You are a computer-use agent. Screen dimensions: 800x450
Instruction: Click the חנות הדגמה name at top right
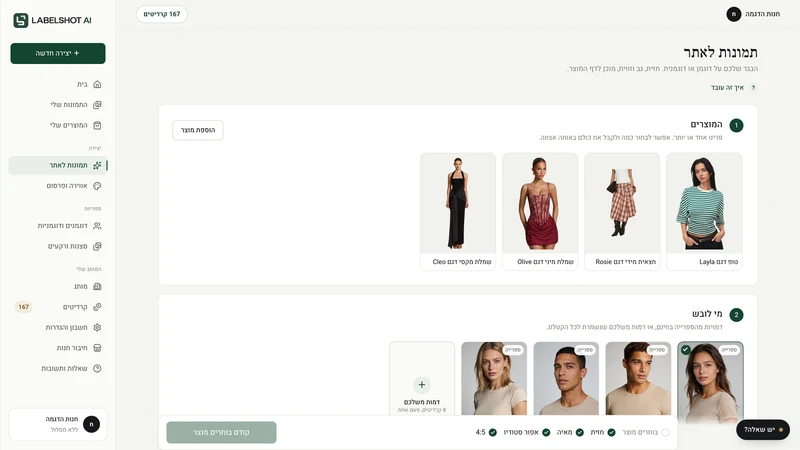(762, 14)
